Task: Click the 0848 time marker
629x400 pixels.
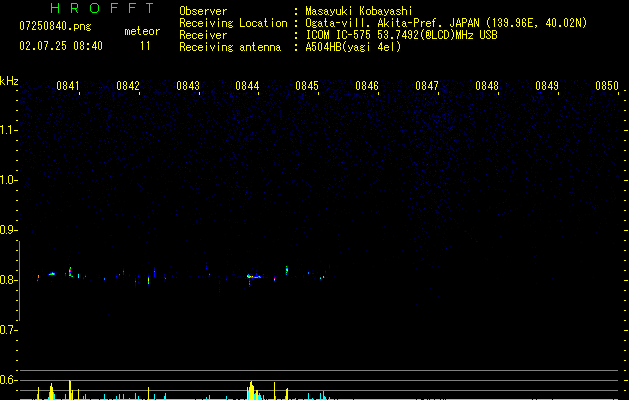Action: coord(487,86)
